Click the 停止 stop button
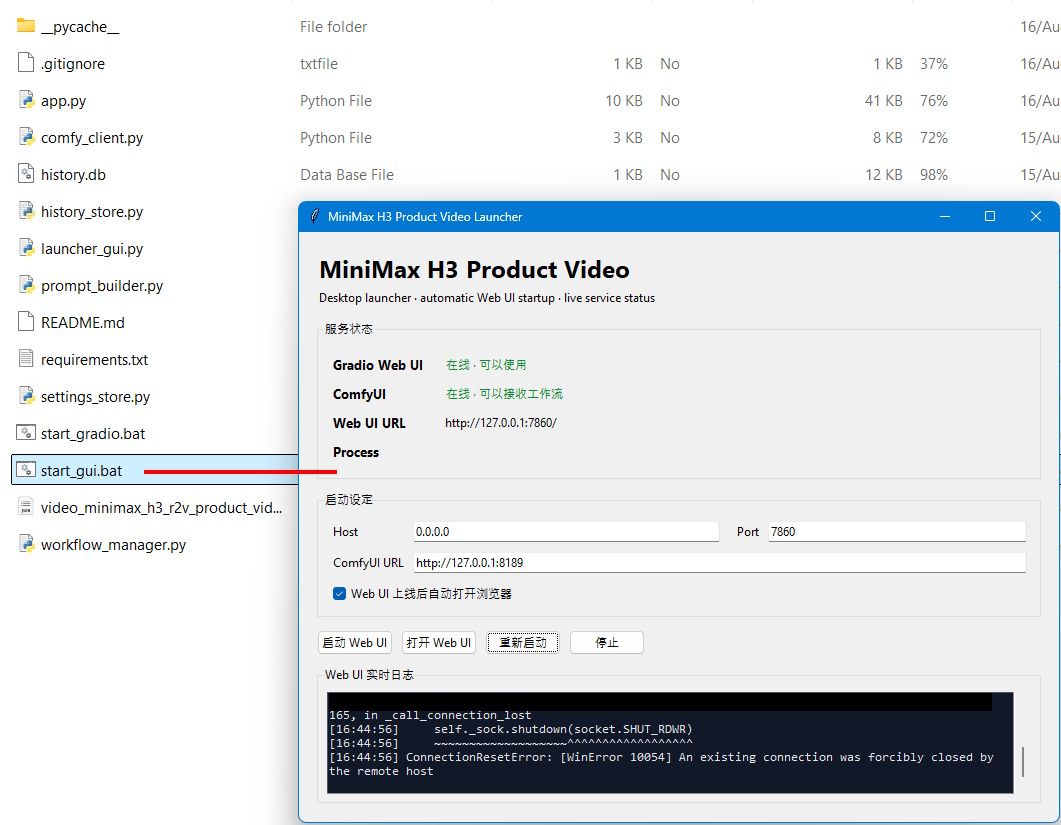The image size is (1061, 825). click(x=606, y=642)
